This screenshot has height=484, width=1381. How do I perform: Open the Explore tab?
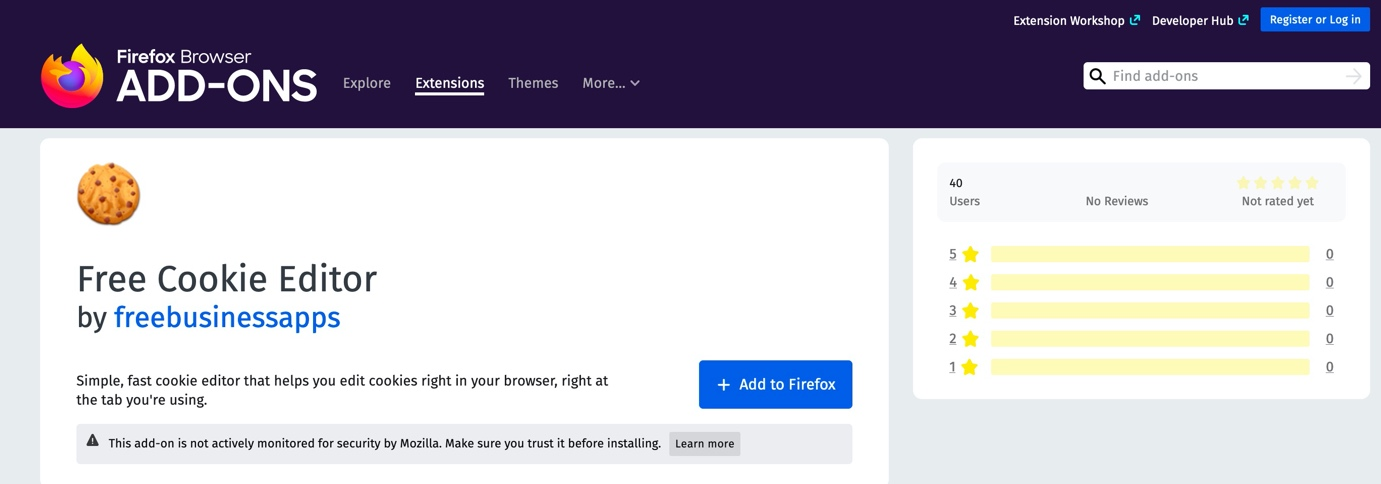[367, 83]
